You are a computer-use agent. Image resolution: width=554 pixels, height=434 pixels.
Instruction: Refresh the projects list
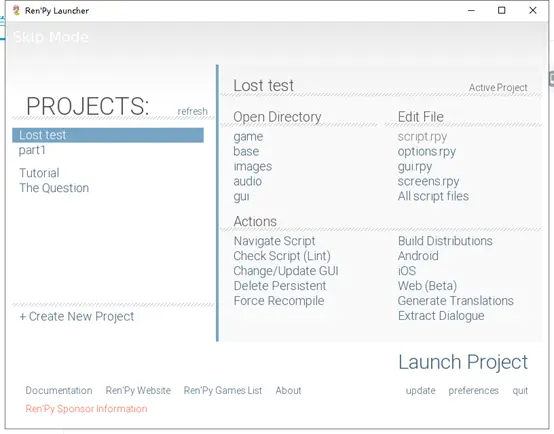coord(192,111)
